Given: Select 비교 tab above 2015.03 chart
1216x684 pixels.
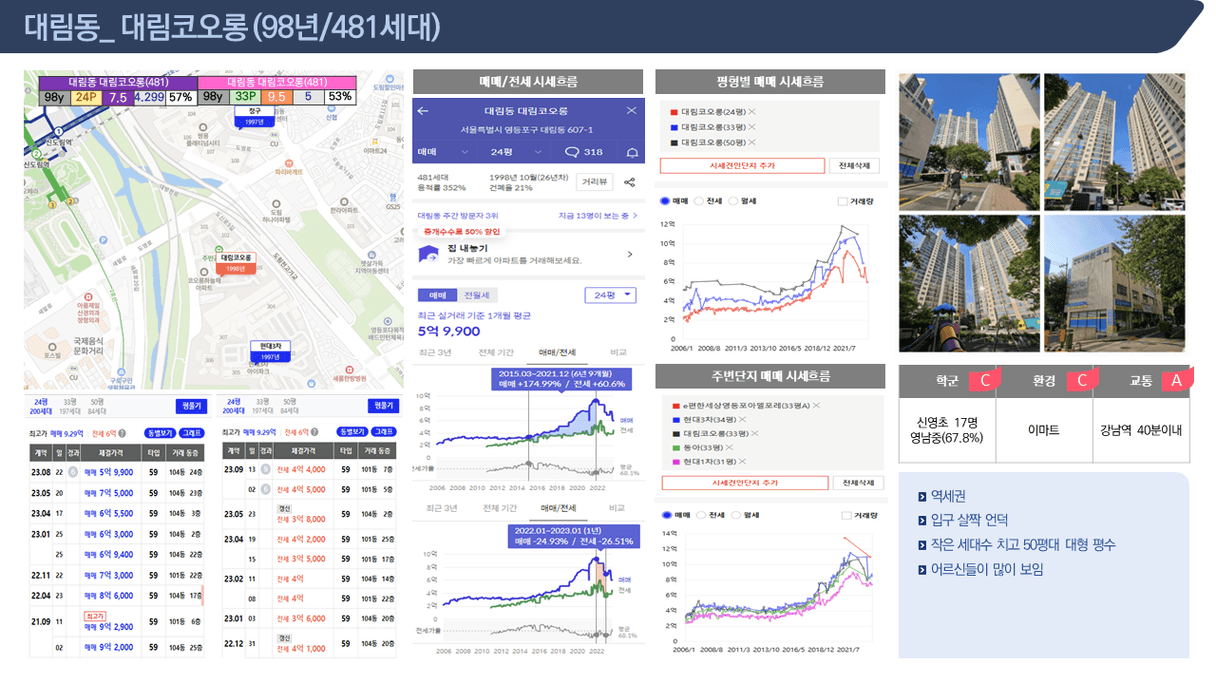Looking at the screenshot, I should (618, 353).
